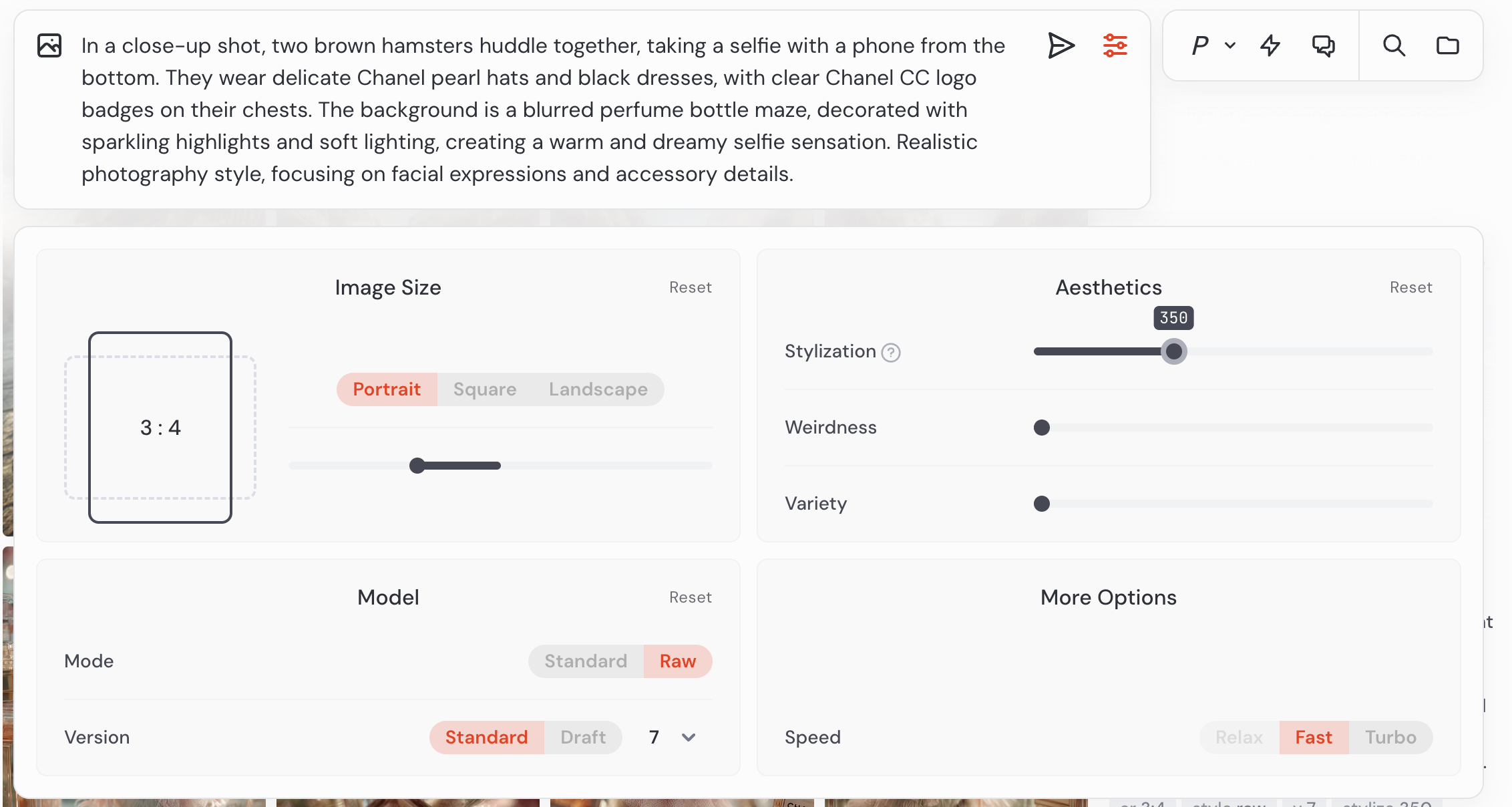Reset the Image Size settings
Image resolution: width=1512 pixels, height=807 pixels.
691,287
